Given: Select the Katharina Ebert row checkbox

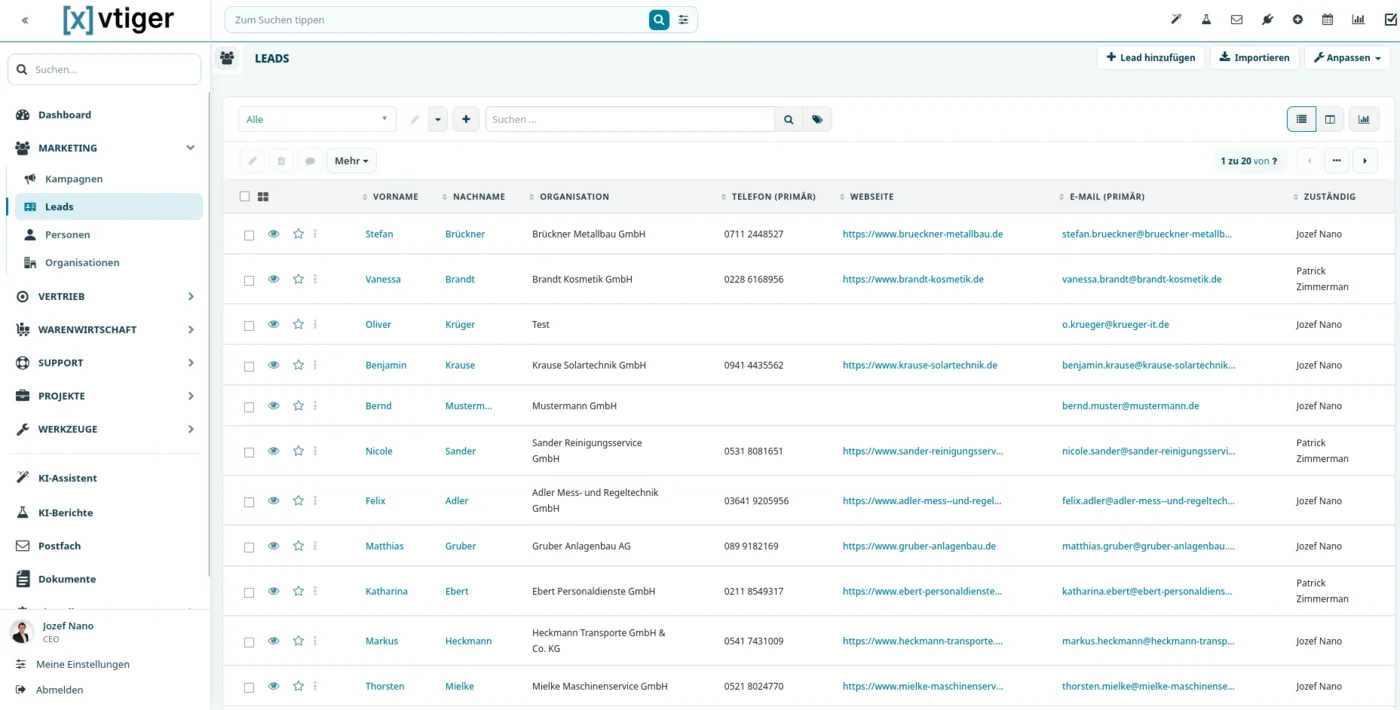Looking at the screenshot, I should 249,592.
